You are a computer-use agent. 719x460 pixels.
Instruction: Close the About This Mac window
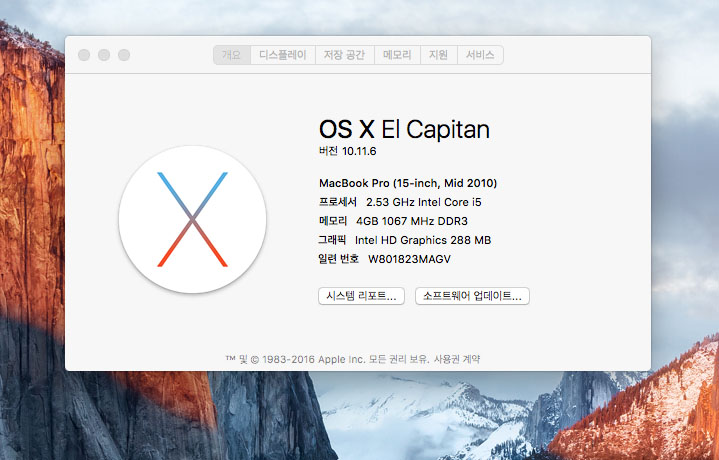point(84,55)
